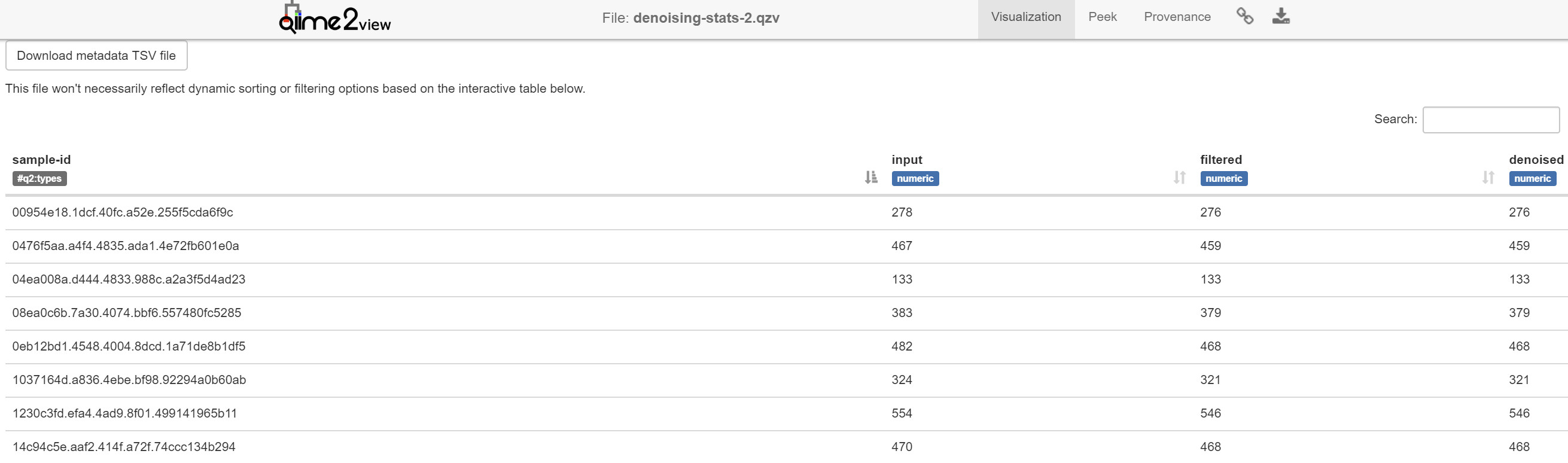Sort table by input column arrow
Viewport: 1568px width, 463px height.
pyautogui.click(x=1180, y=177)
